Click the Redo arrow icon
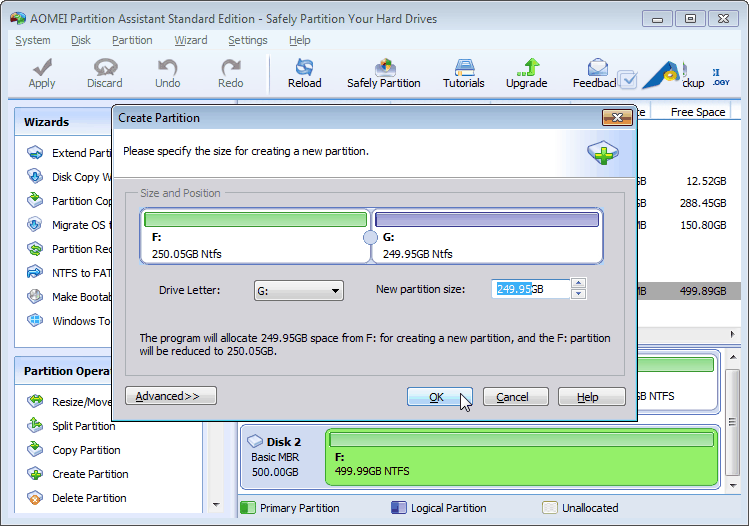Viewport: 749px width, 526px height. [231, 67]
